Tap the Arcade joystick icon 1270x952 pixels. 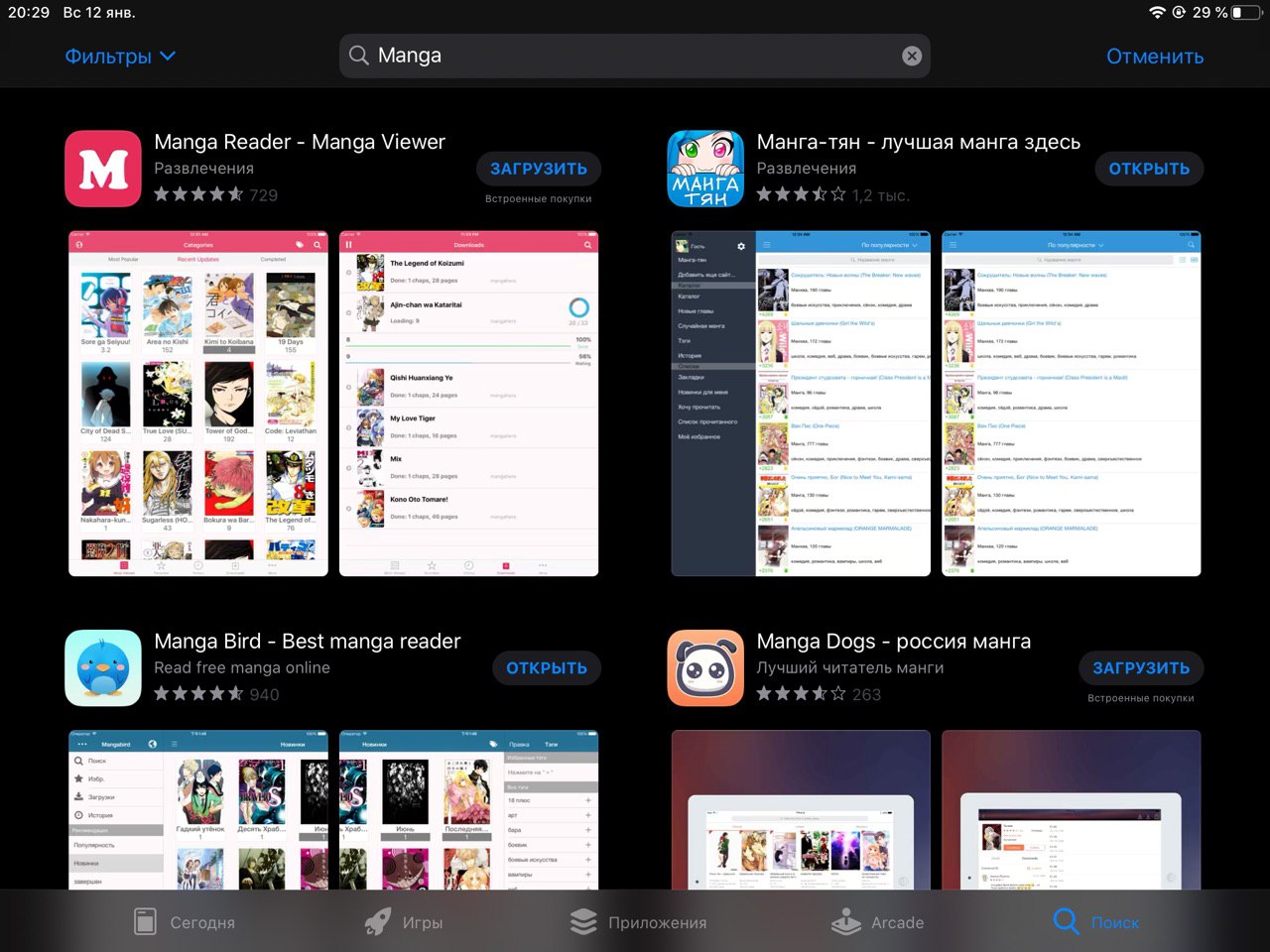845,922
